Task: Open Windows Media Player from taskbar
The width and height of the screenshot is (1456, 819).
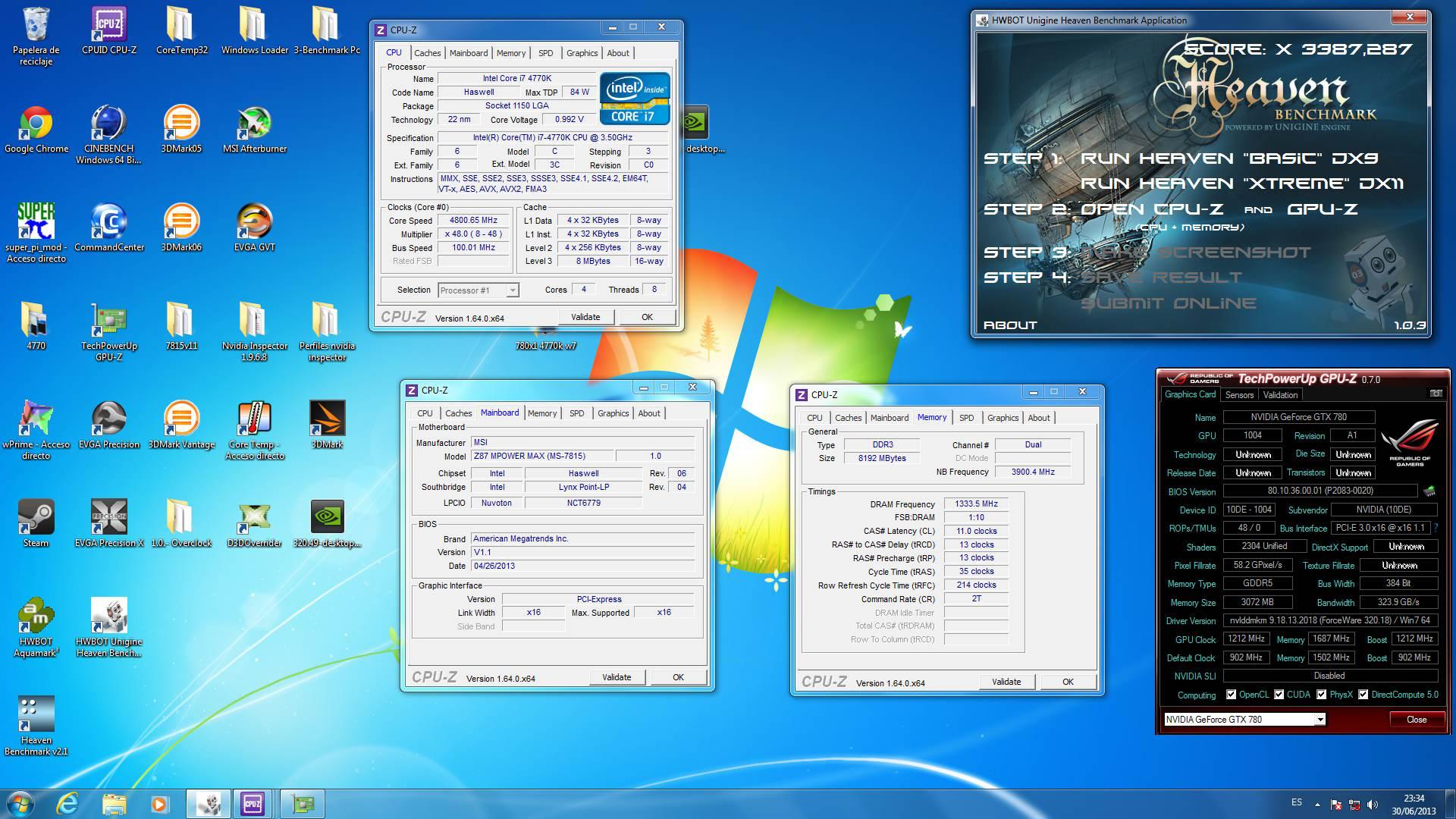Action: click(x=159, y=803)
